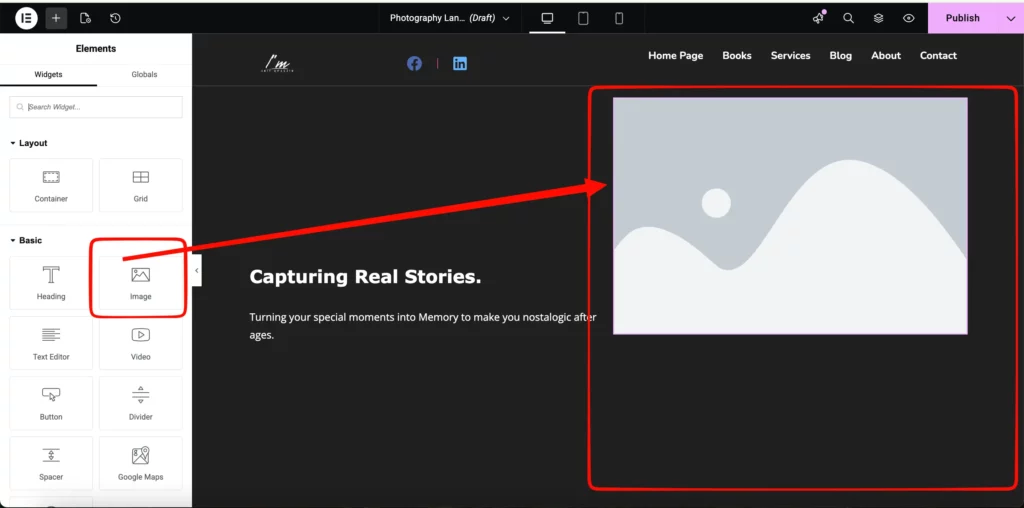Switch to desktop preview mode
The image size is (1024, 508).
pyautogui.click(x=547, y=18)
